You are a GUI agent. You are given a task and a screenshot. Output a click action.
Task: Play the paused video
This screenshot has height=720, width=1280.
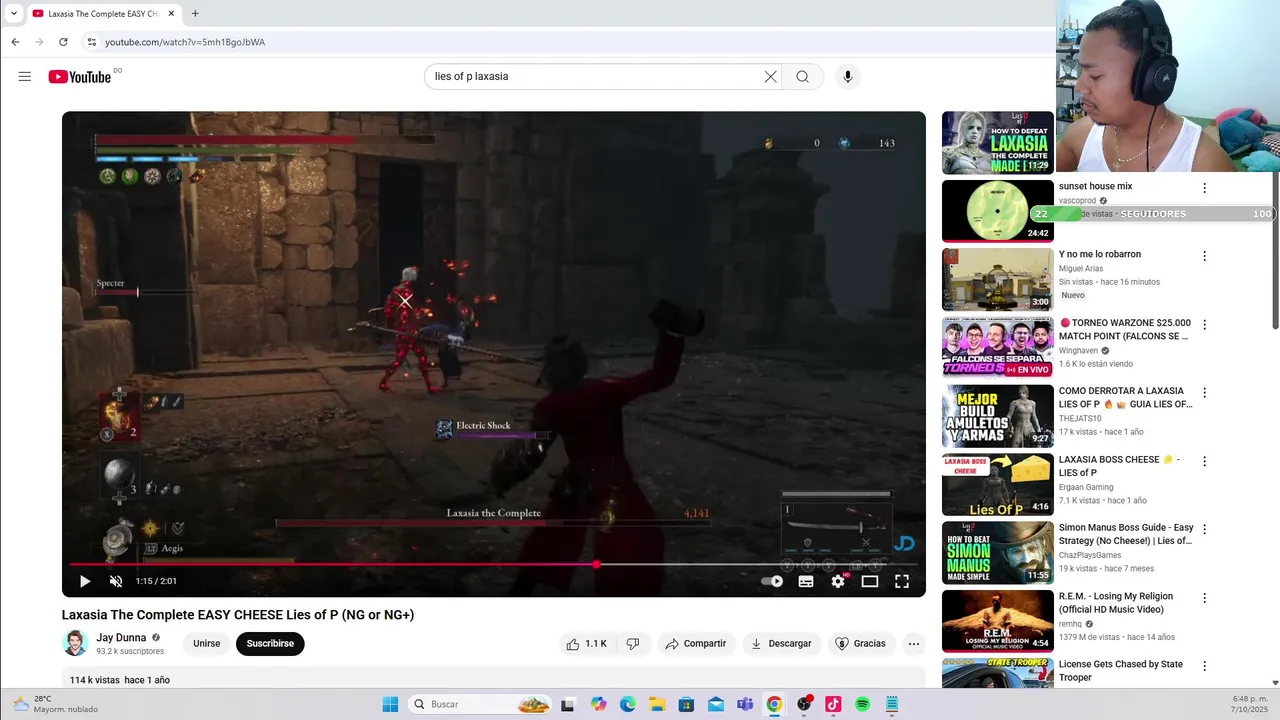point(85,581)
